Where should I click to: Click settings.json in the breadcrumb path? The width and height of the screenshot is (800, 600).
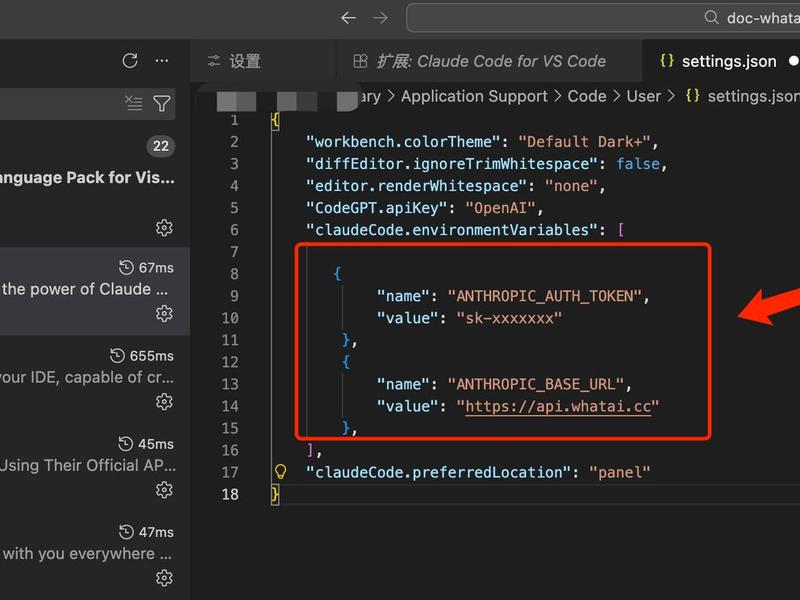(754, 96)
